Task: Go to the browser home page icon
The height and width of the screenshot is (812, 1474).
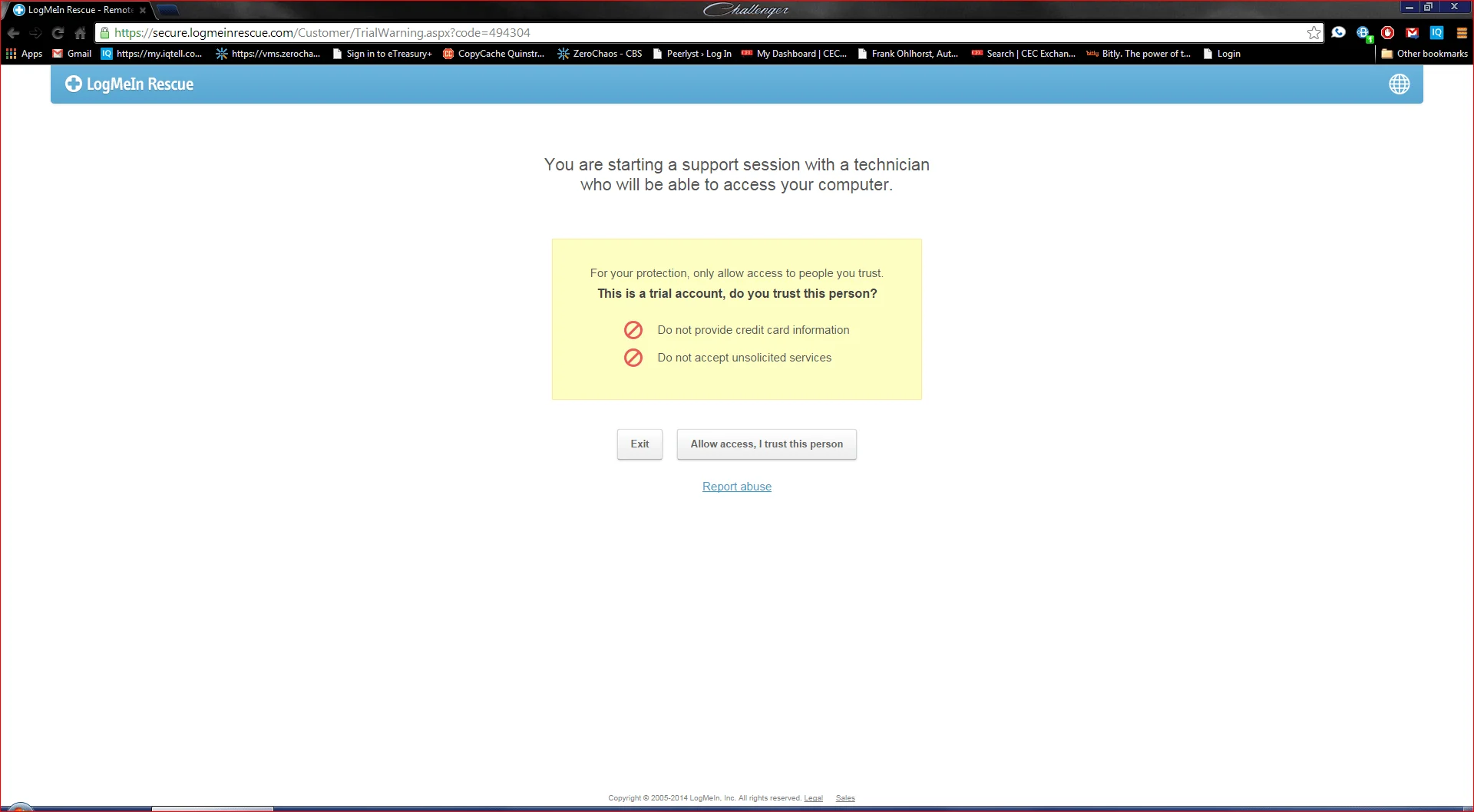Action: coord(80,33)
